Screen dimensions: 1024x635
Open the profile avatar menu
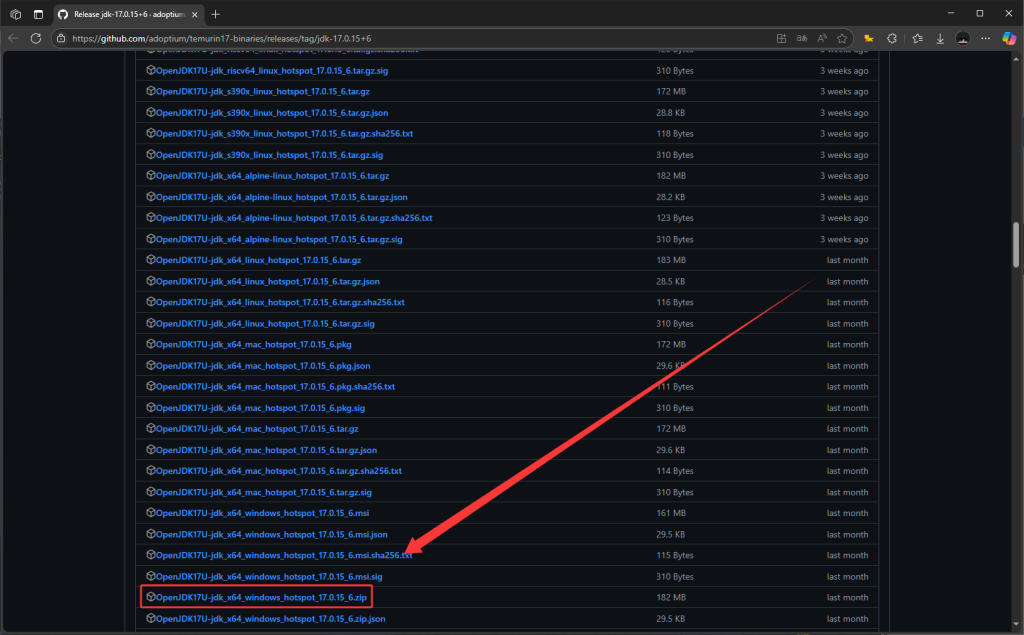[963, 39]
